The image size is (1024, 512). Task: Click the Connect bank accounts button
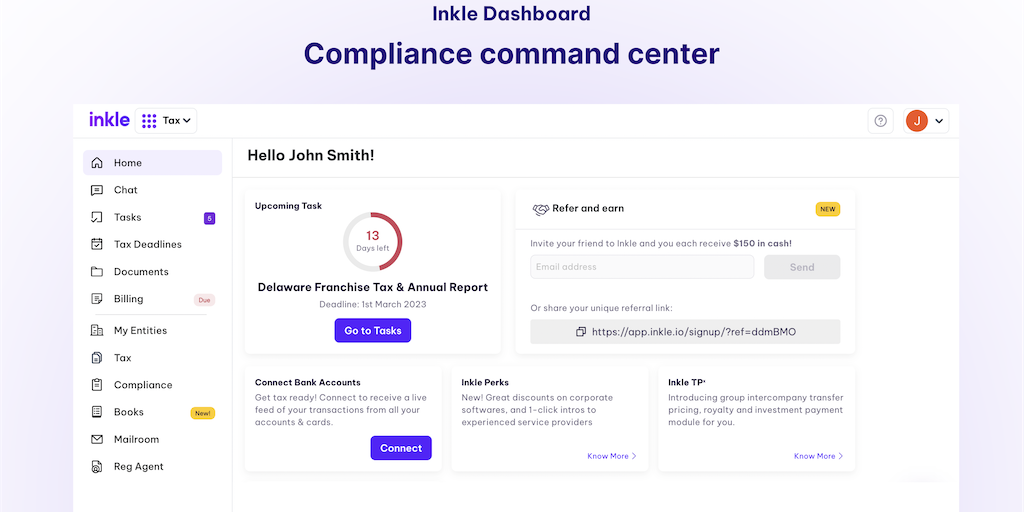(401, 448)
